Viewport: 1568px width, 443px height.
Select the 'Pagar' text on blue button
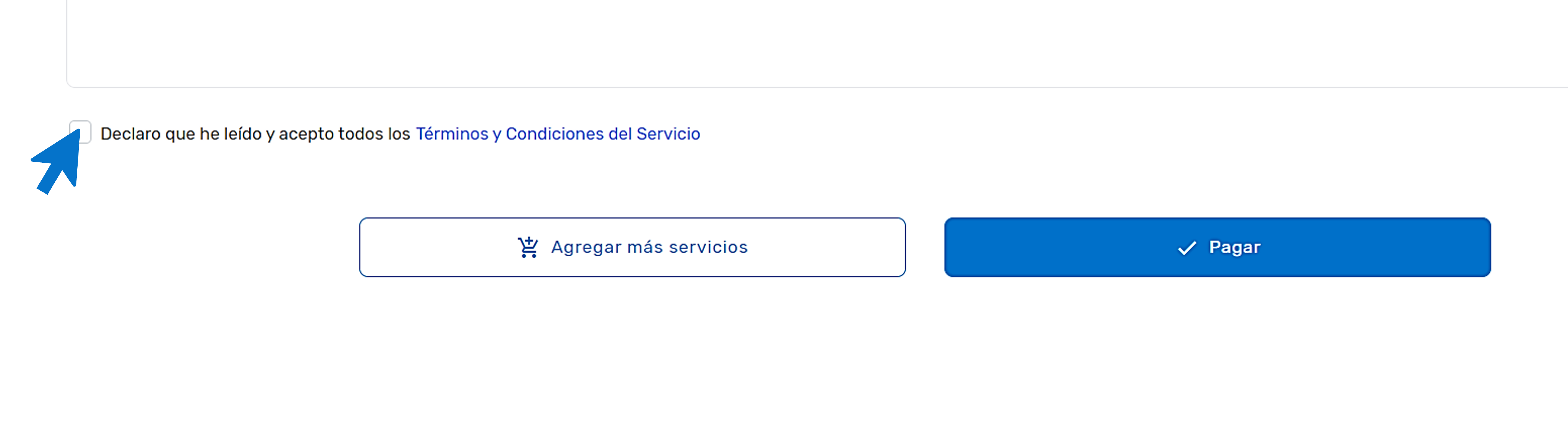[1234, 247]
